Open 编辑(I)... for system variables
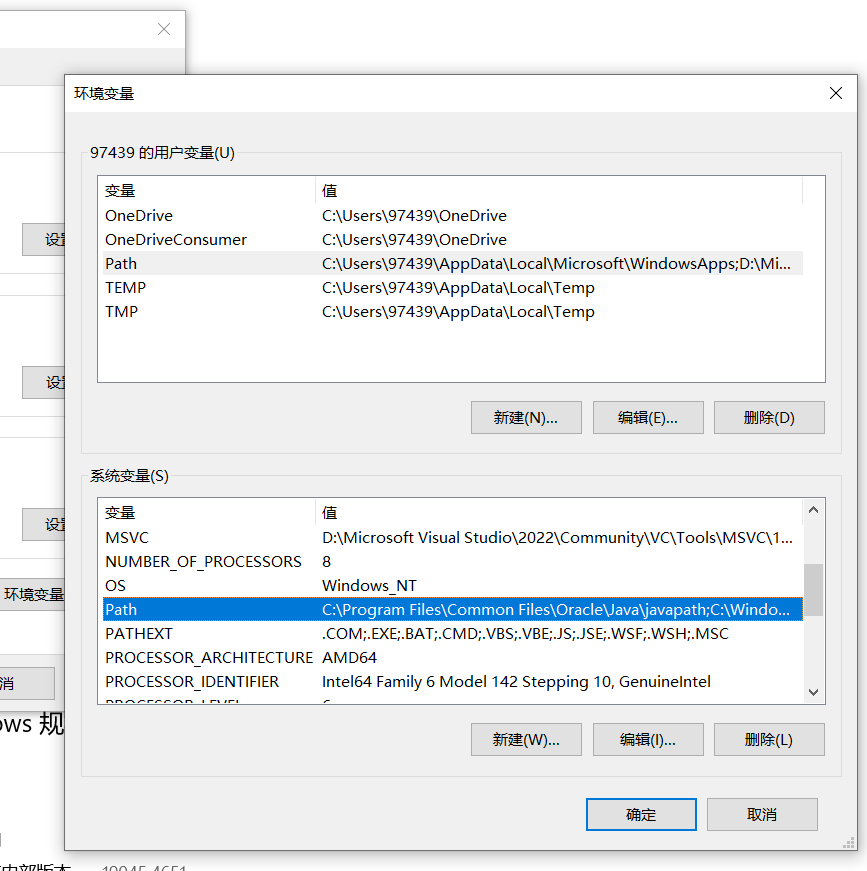The height and width of the screenshot is (871, 867). 648,740
